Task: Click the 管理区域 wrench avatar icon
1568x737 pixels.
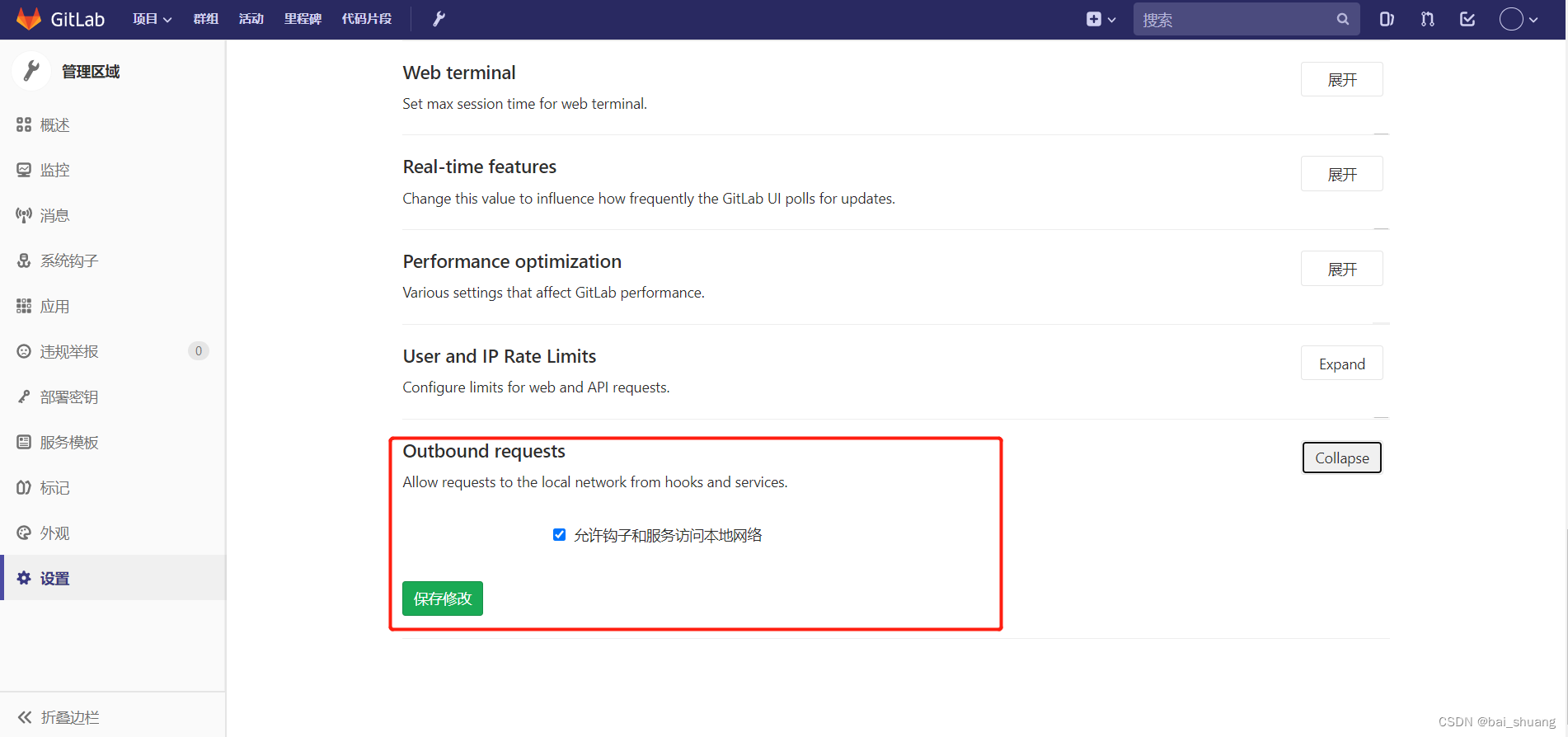Action: (31, 71)
